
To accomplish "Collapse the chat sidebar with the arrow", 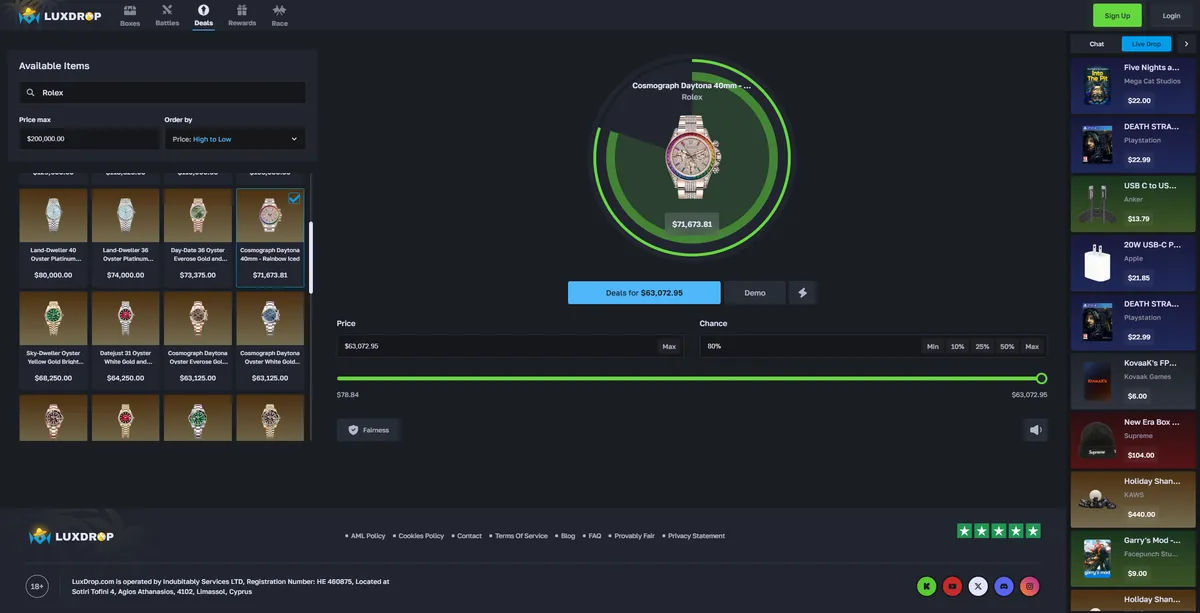I will (1186, 44).
